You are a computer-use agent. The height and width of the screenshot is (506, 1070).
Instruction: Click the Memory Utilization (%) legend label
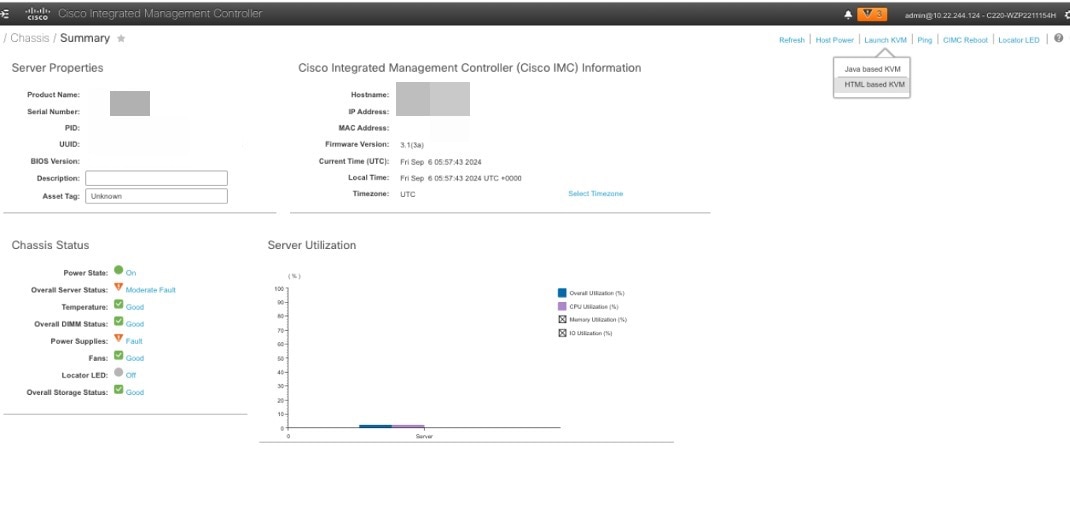click(598, 319)
